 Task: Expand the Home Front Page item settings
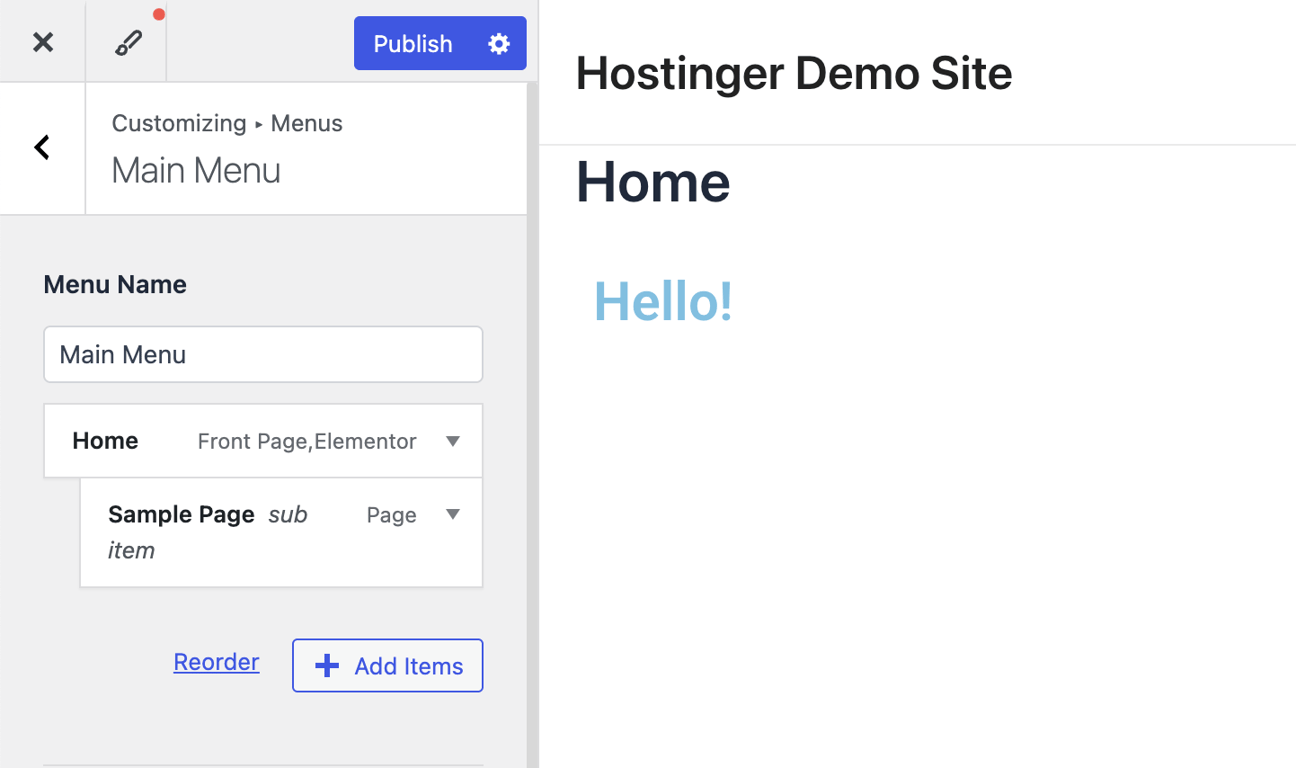pyautogui.click(x=453, y=441)
